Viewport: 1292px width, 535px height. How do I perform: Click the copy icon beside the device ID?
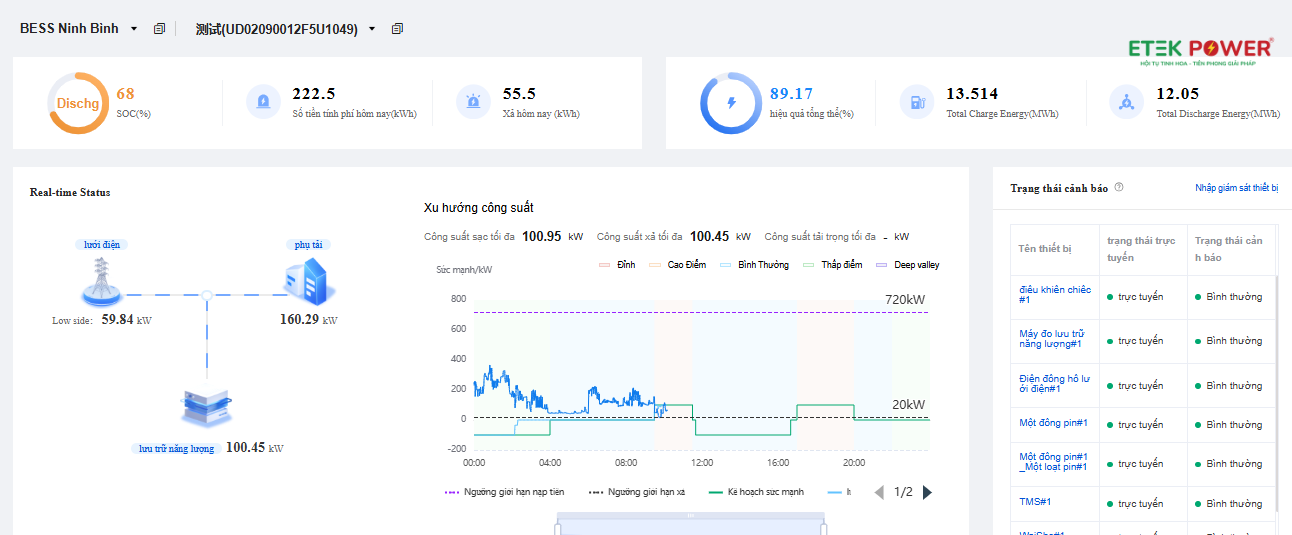(397, 29)
